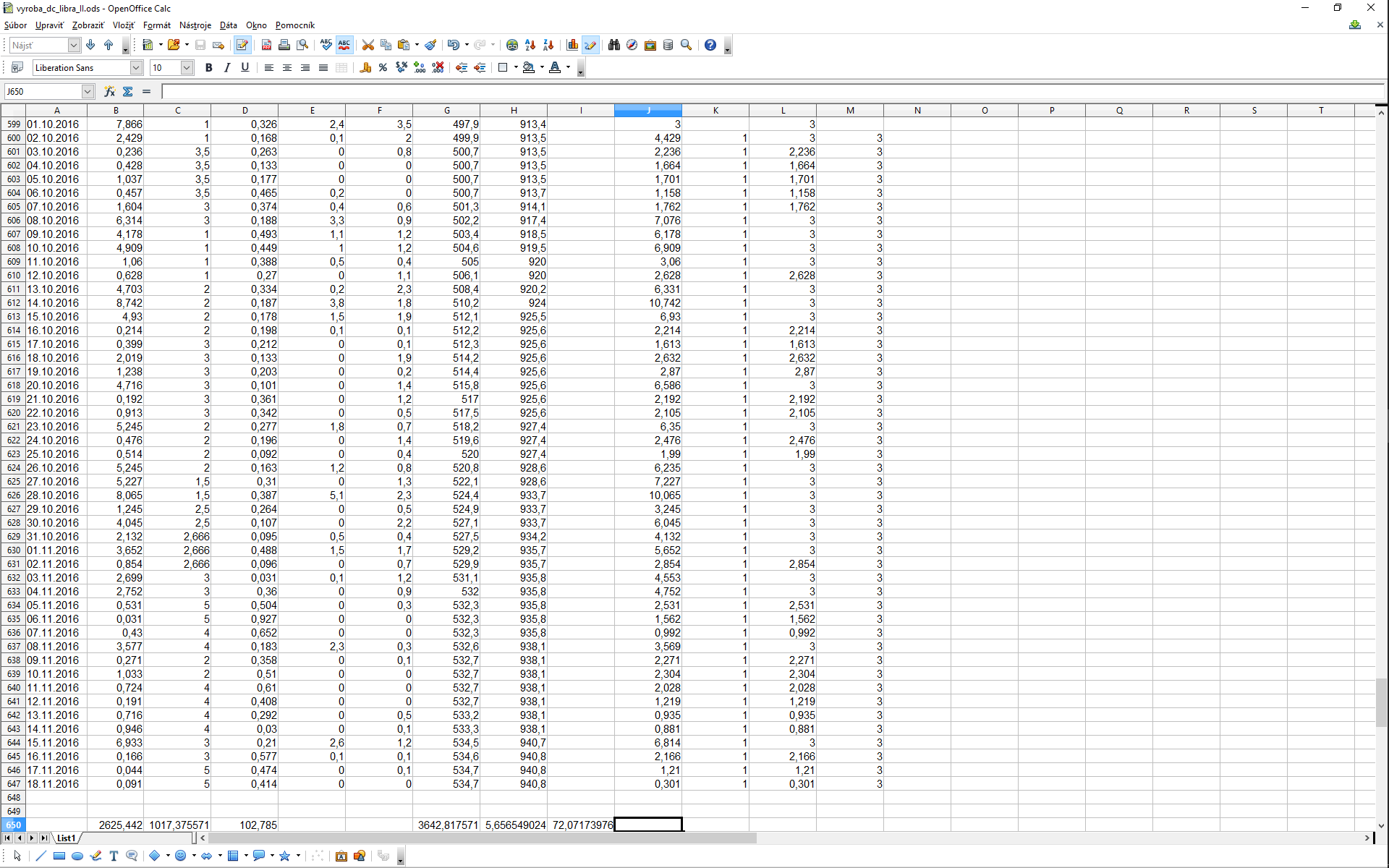The width and height of the screenshot is (1389, 868).
Task: Open the Function Wizard icon
Action: (109, 91)
